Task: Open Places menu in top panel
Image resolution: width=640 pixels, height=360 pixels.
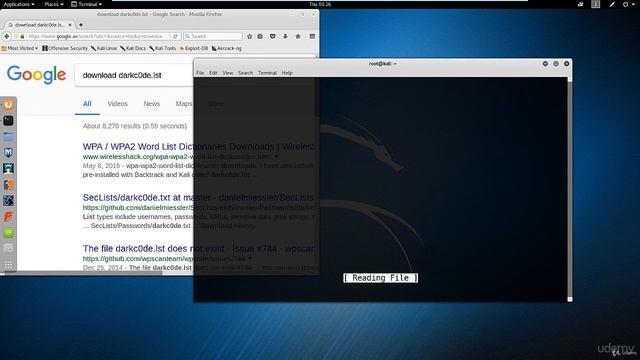Action: pos(53,4)
